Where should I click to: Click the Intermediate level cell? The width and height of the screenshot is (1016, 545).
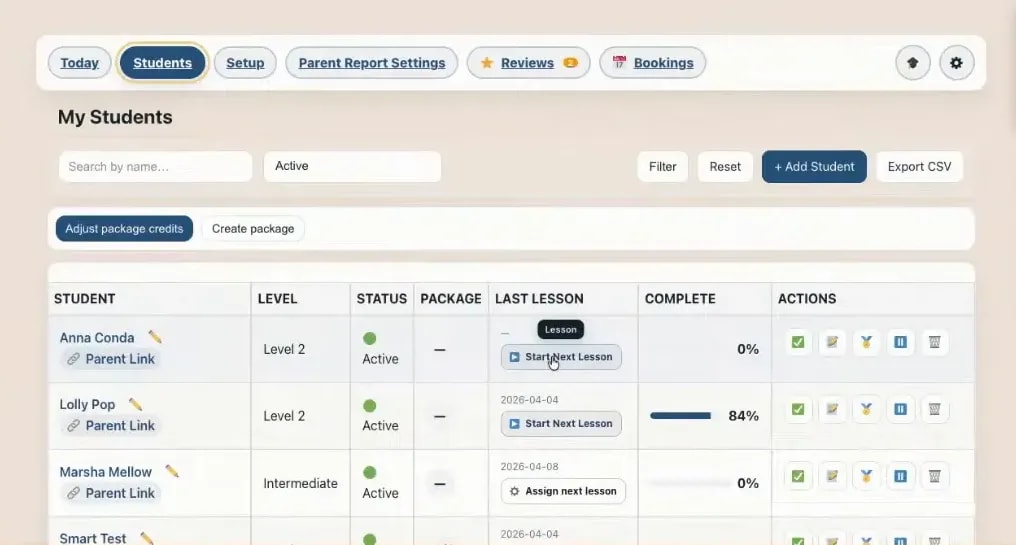pos(300,483)
